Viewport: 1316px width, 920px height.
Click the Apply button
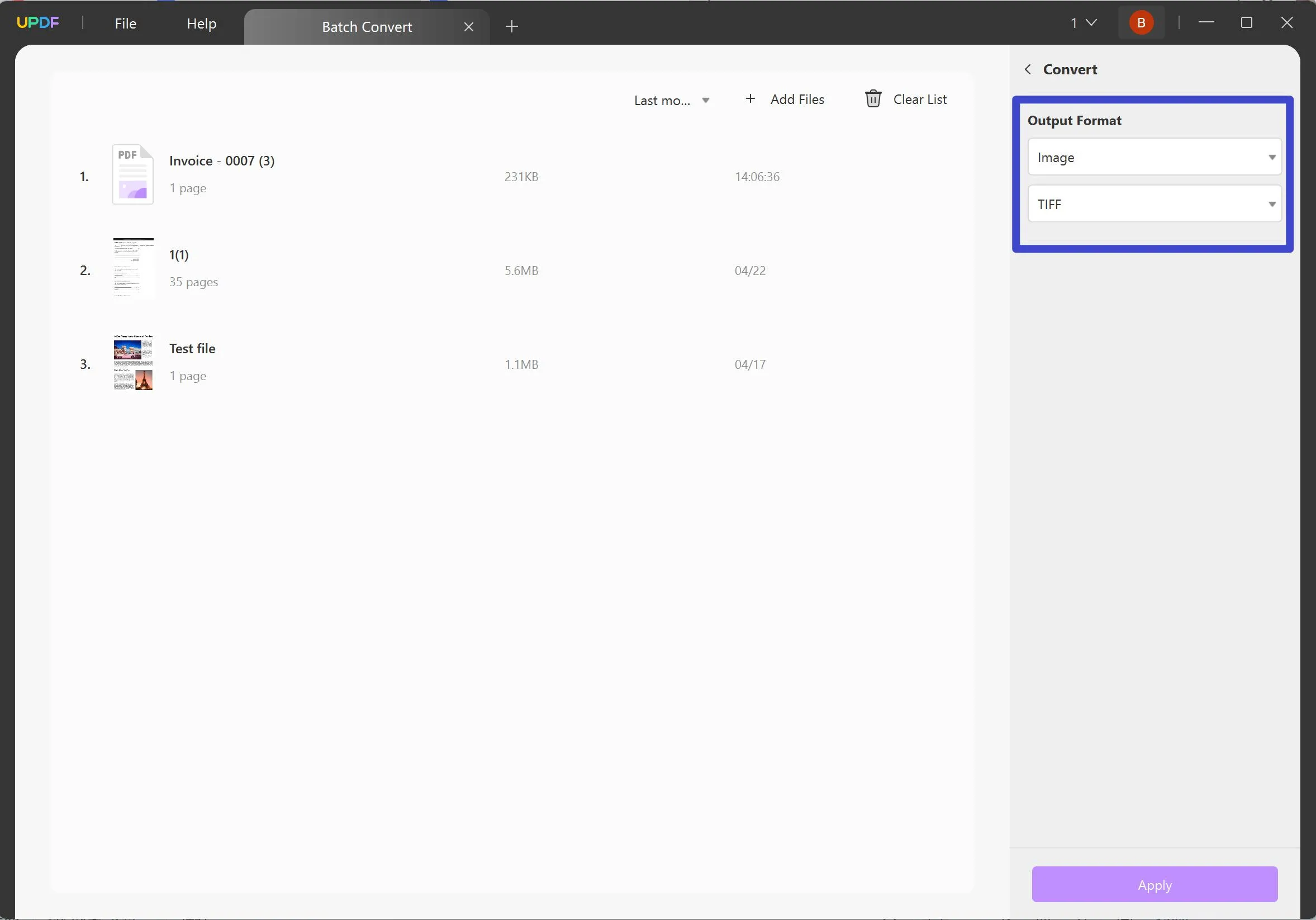[1155, 884]
